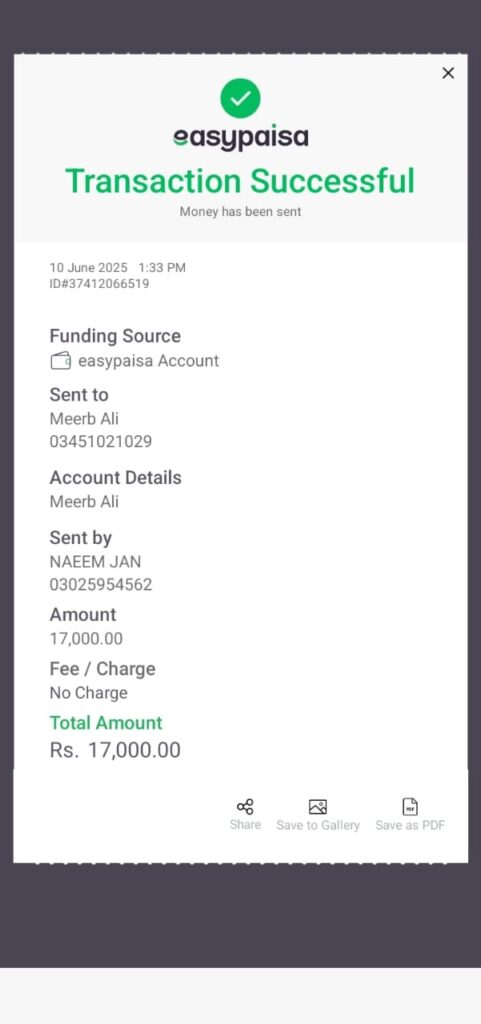Screen dimensions: 481x1024
Task: Click the No Charge fee text
Action: (89, 693)
